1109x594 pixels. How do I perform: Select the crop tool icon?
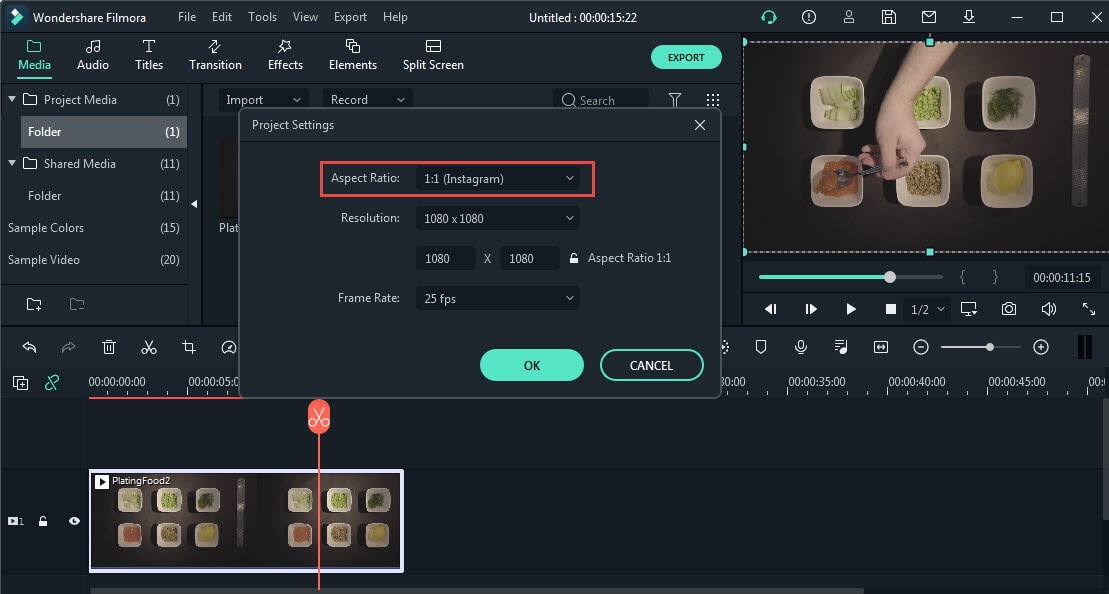click(x=189, y=346)
